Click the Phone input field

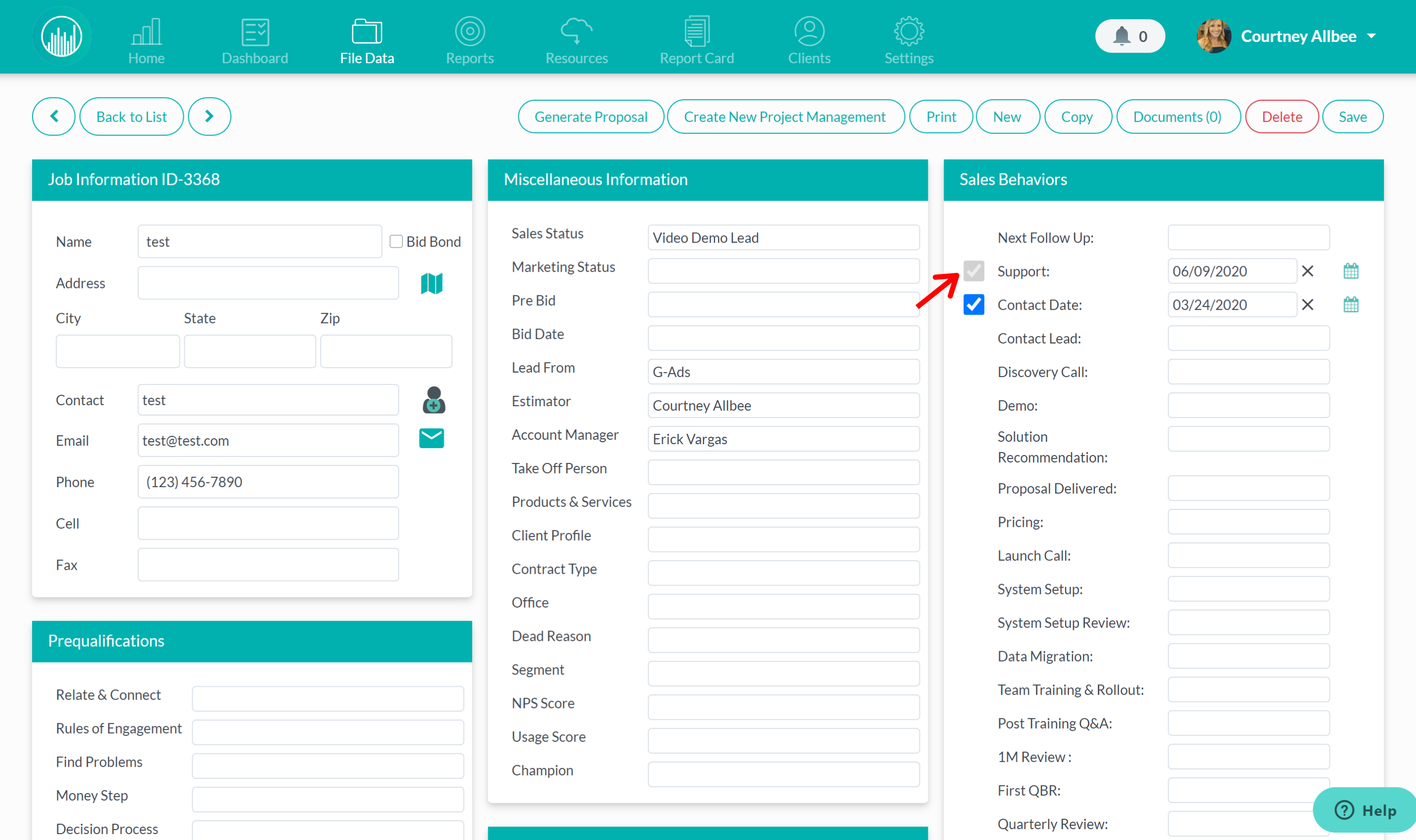(268, 482)
